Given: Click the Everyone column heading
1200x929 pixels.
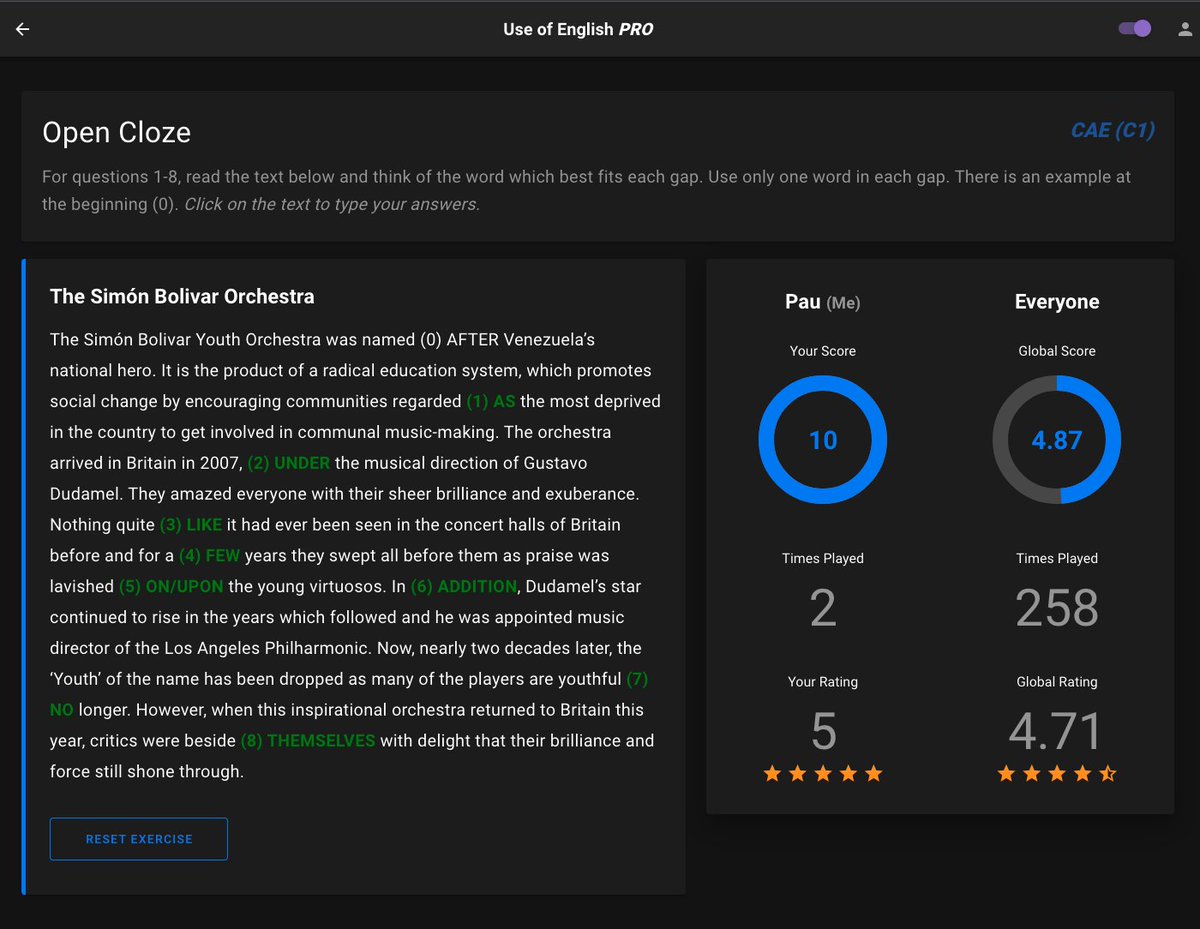Looking at the screenshot, I should [x=1057, y=302].
